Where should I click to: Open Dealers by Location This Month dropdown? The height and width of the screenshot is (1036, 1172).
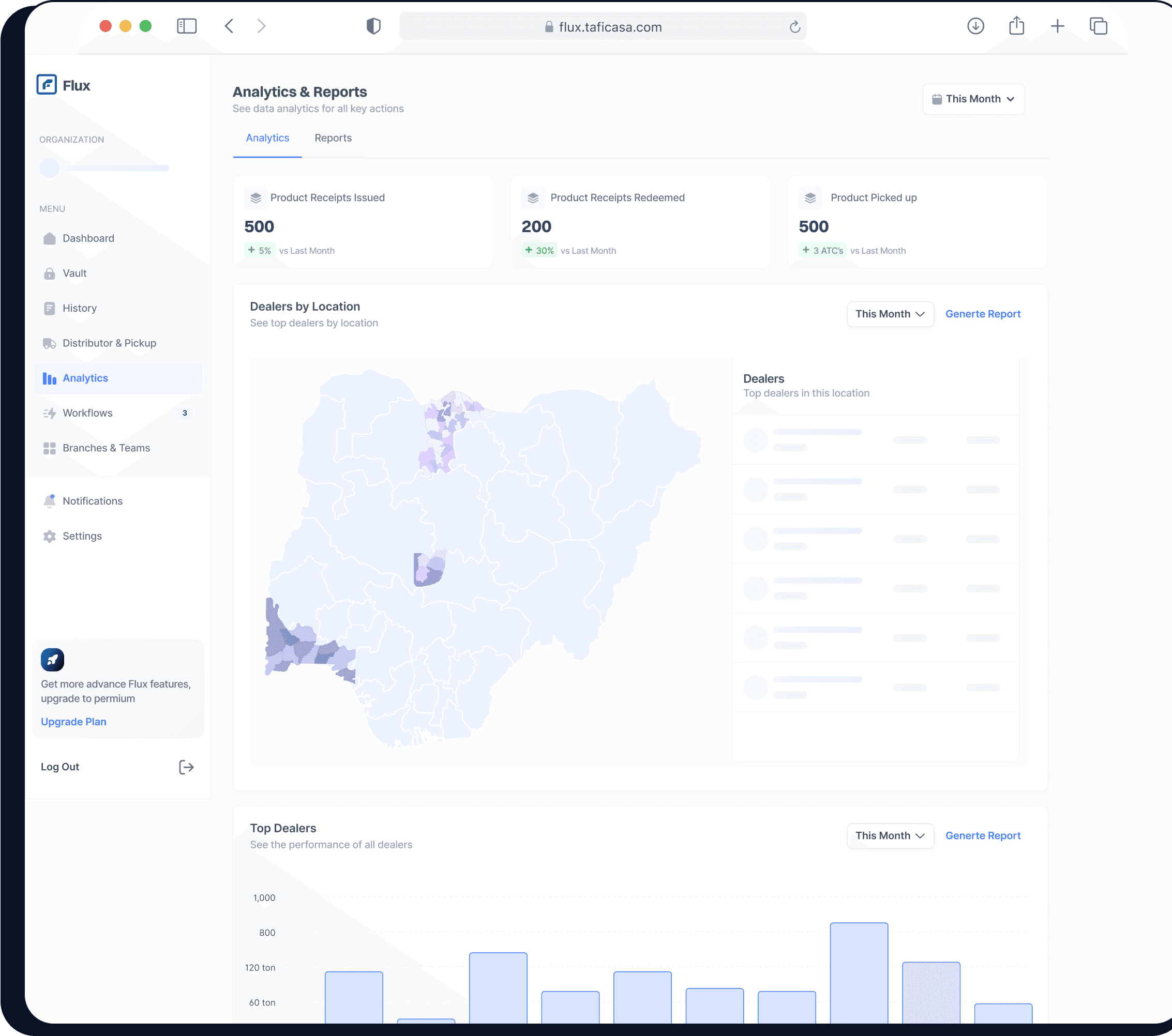pyautogui.click(x=890, y=314)
